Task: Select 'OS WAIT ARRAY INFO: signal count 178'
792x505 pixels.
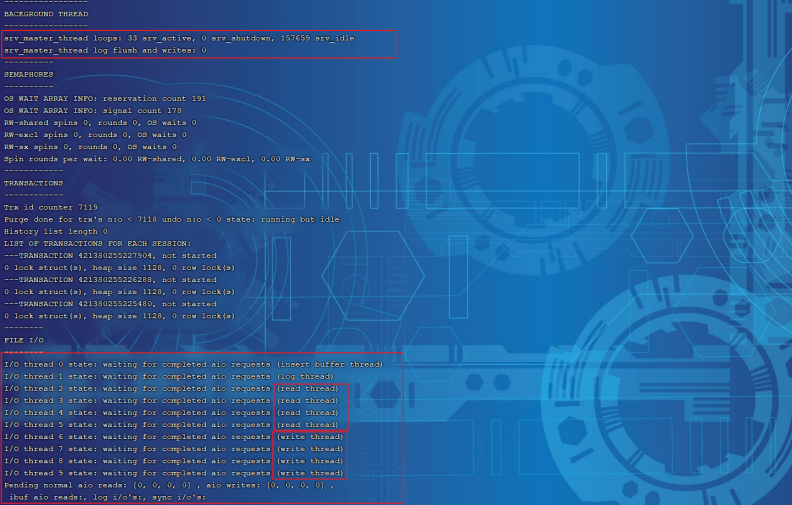Action: (93, 111)
